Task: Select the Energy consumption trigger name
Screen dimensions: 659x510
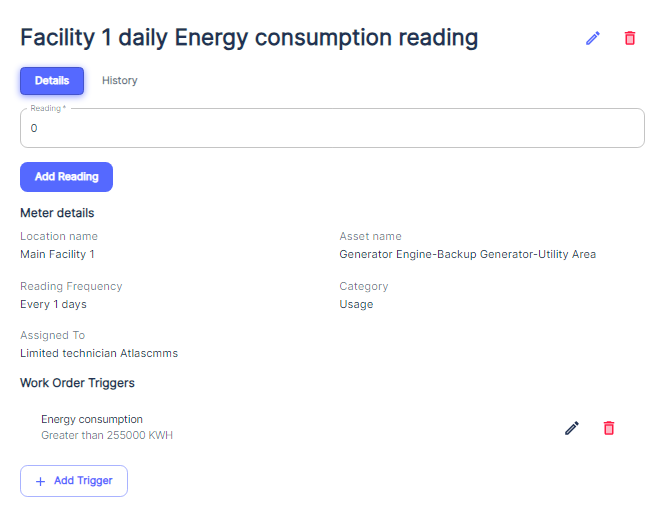Action: pos(92,419)
